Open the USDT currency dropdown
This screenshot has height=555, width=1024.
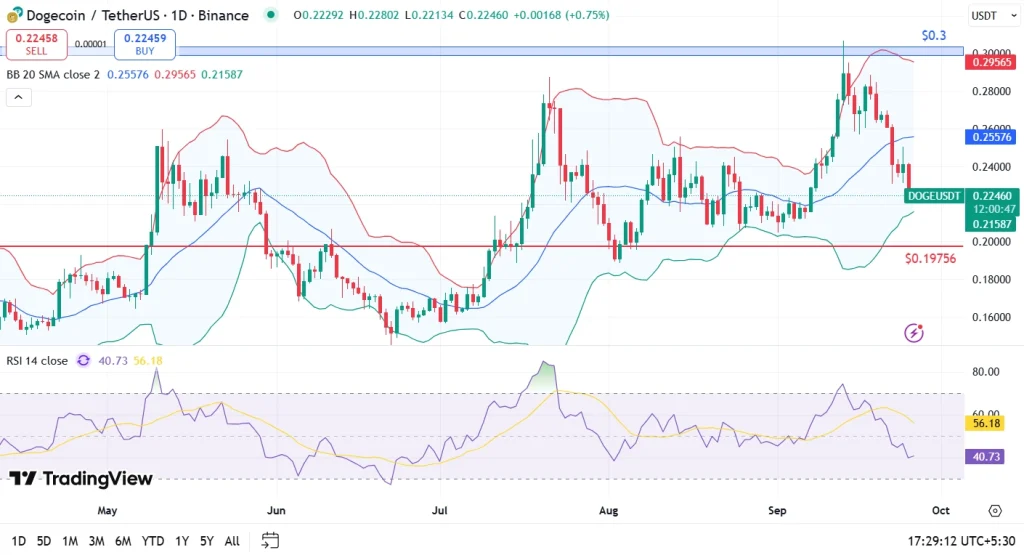point(988,16)
